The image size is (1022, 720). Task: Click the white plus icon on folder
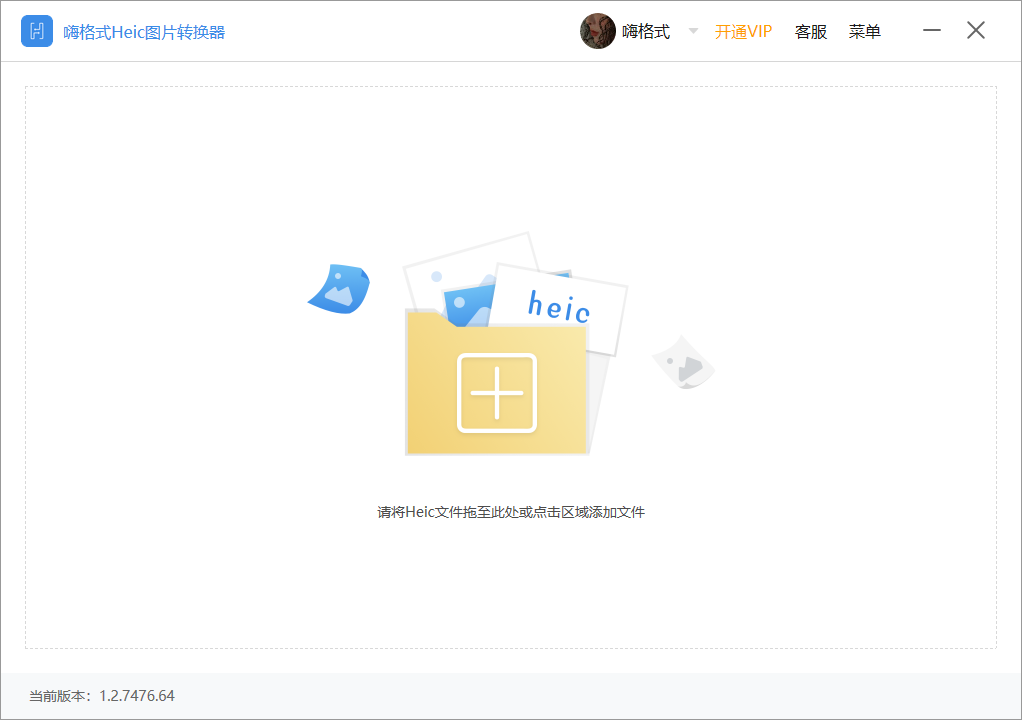[497, 393]
